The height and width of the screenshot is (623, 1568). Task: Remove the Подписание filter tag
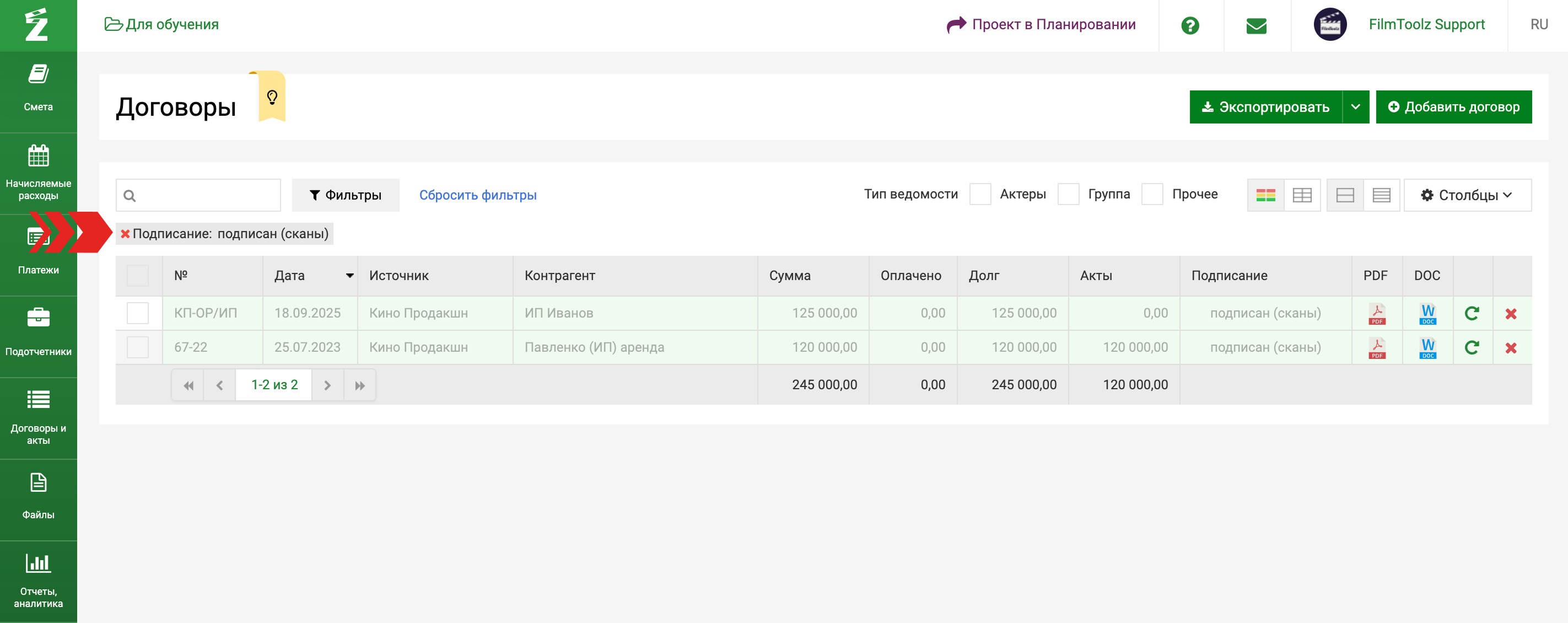[126, 234]
